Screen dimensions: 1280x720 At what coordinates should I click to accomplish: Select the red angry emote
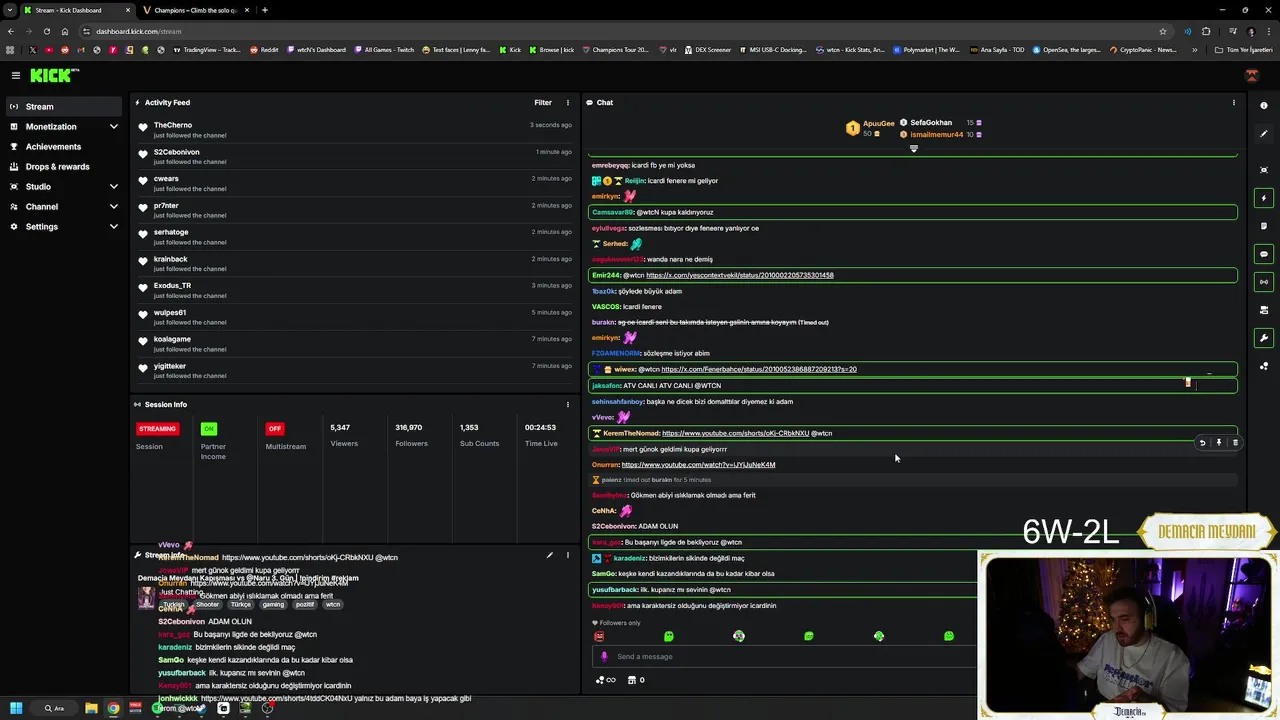click(599, 636)
